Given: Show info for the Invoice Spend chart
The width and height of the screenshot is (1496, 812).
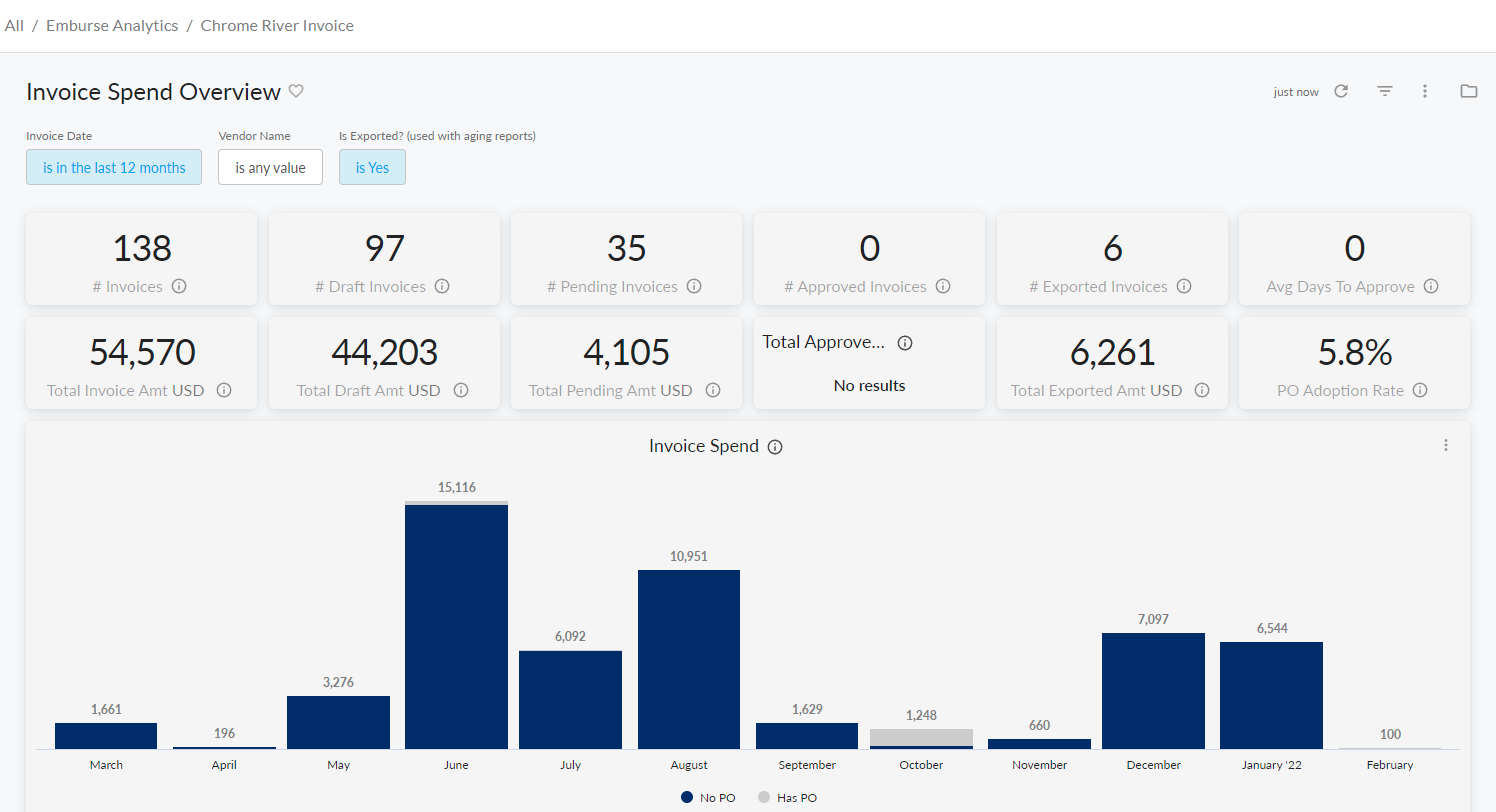Looking at the screenshot, I should point(775,447).
